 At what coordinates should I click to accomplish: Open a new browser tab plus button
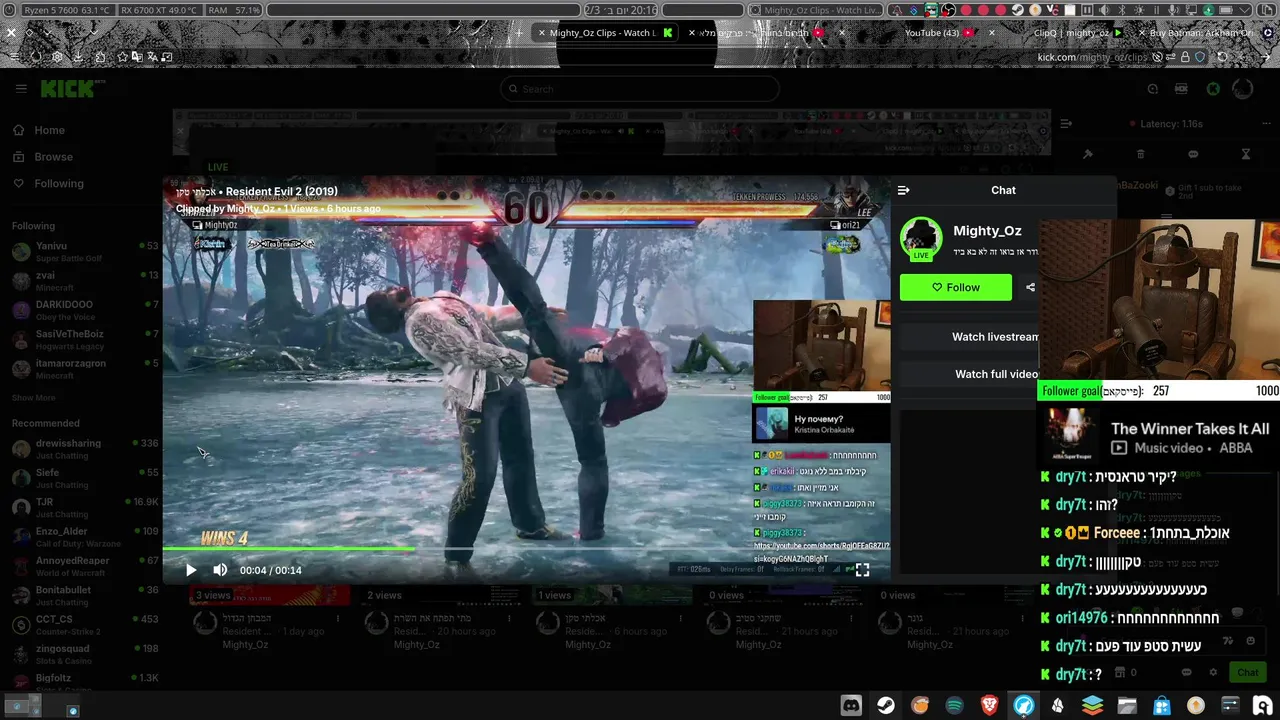click(x=519, y=33)
